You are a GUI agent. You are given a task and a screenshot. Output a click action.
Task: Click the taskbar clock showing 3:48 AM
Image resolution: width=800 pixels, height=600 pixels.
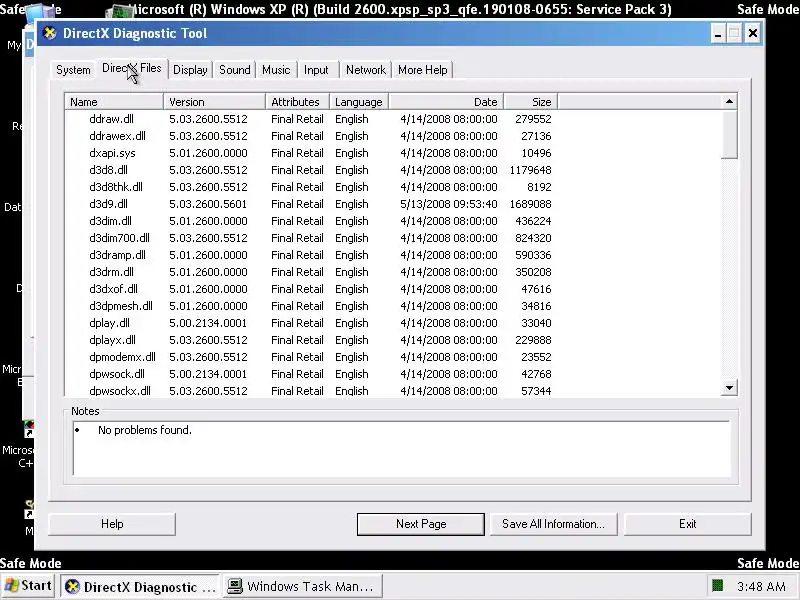click(761, 587)
